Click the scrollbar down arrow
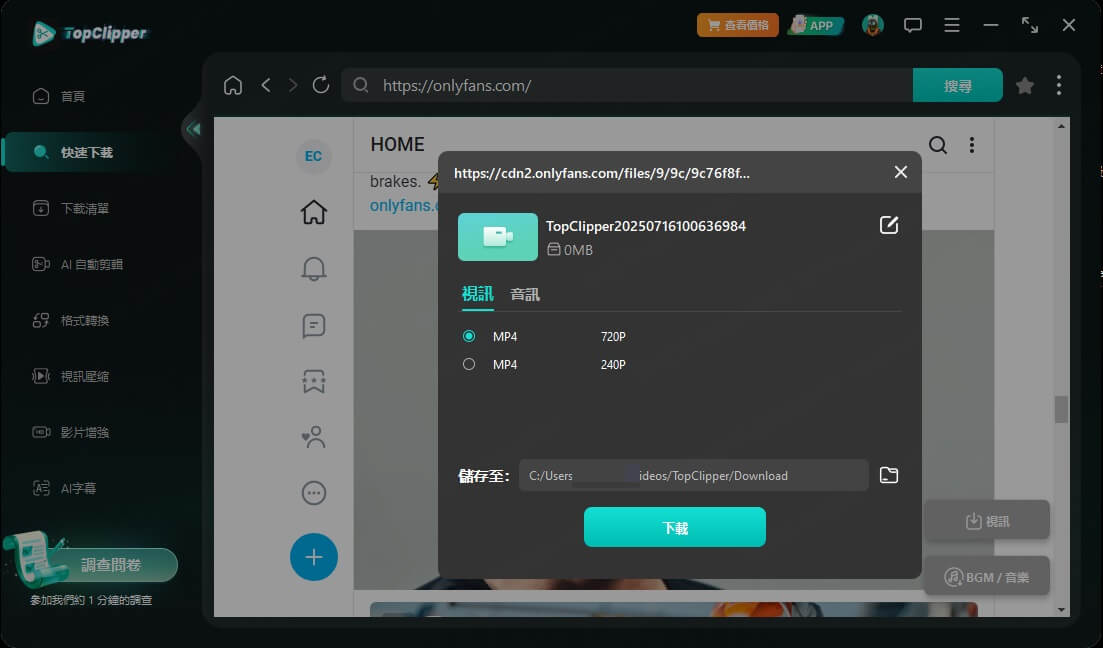This screenshot has width=1103, height=648. [x=1061, y=610]
